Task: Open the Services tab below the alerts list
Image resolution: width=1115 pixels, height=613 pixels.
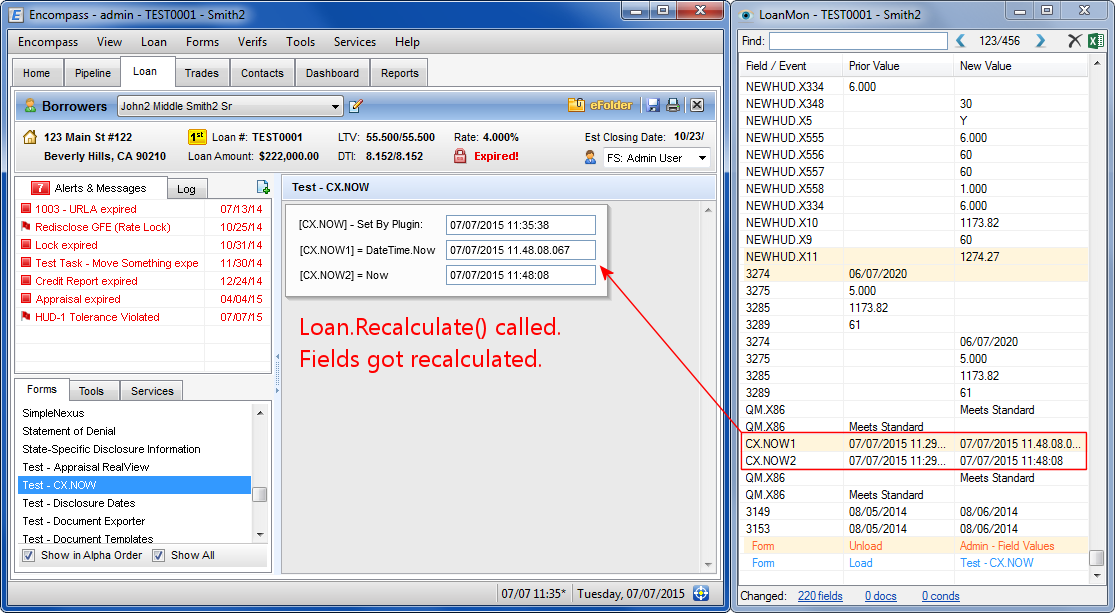Action: click(152, 390)
